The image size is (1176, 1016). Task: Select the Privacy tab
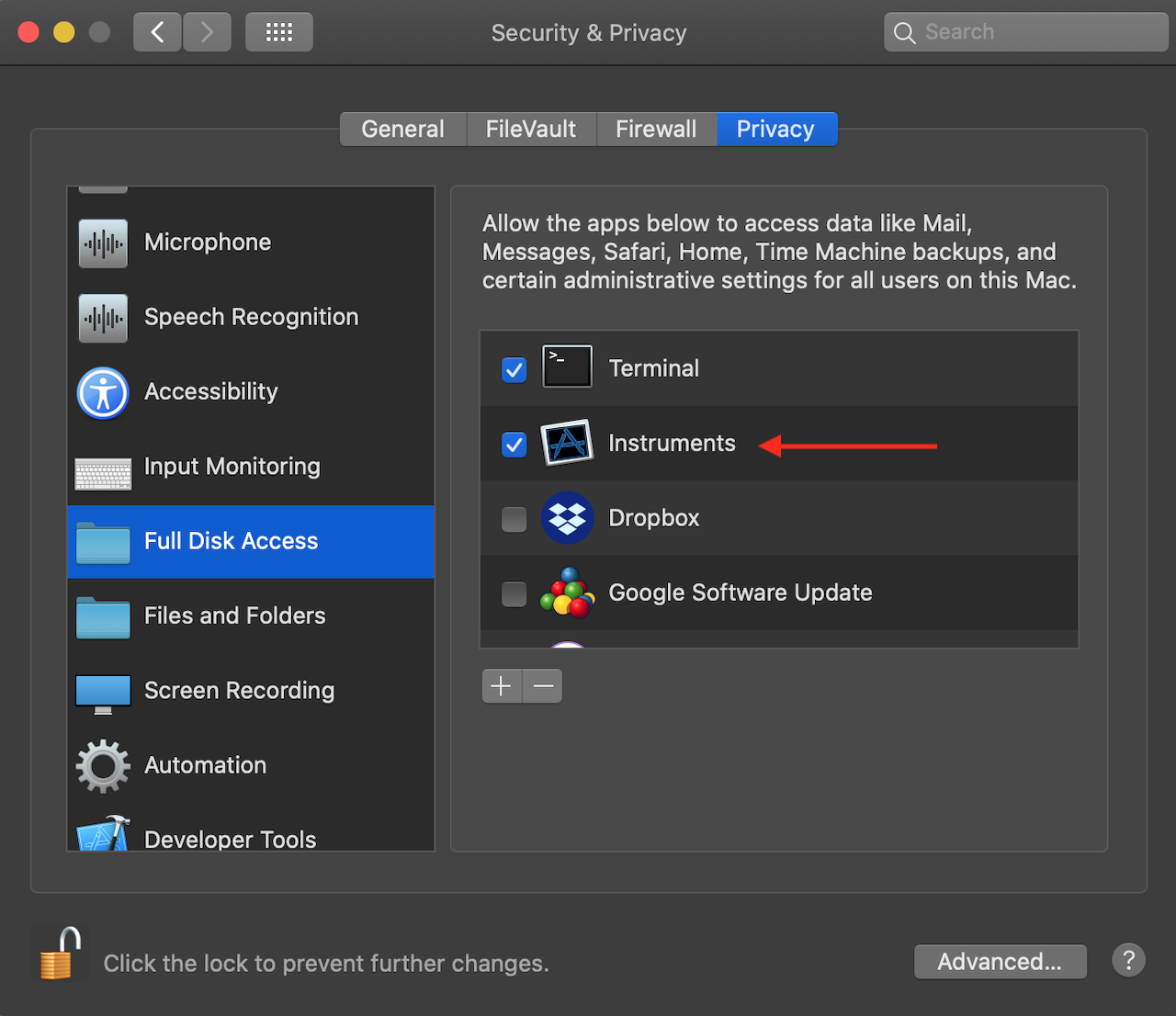(x=776, y=130)
